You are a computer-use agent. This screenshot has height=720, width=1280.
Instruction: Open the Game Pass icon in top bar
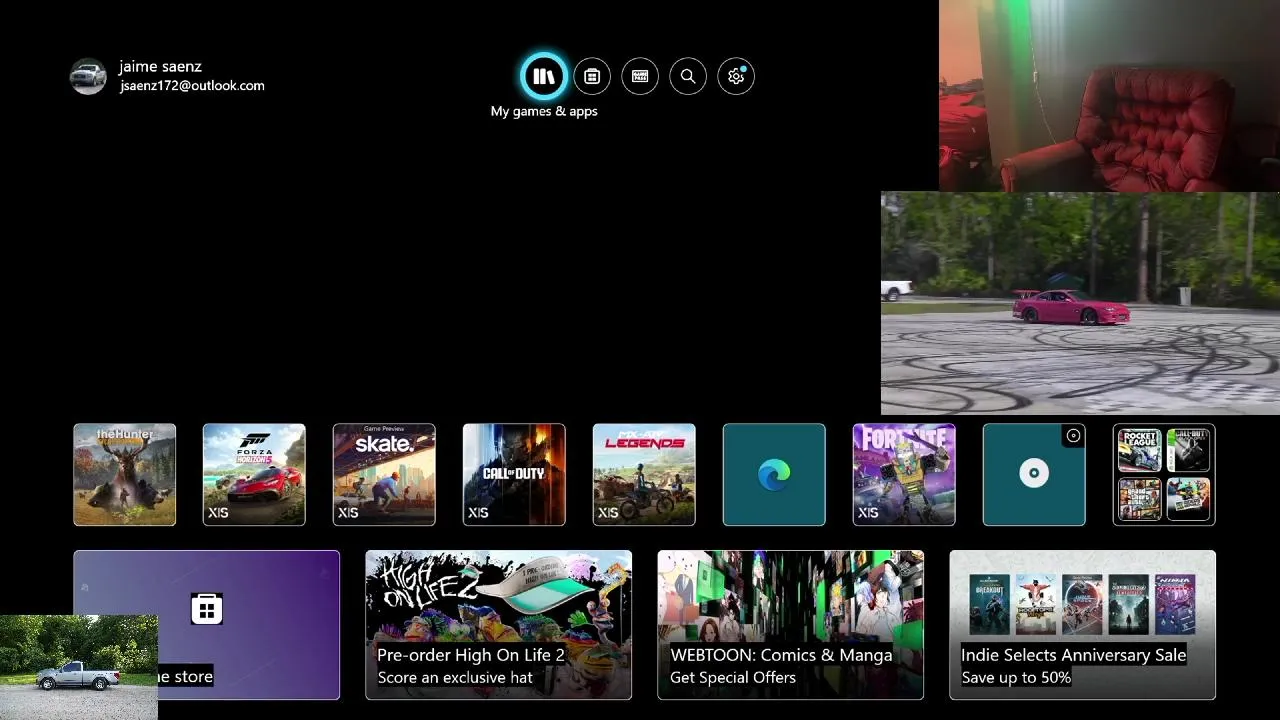[x=640, y=76]
